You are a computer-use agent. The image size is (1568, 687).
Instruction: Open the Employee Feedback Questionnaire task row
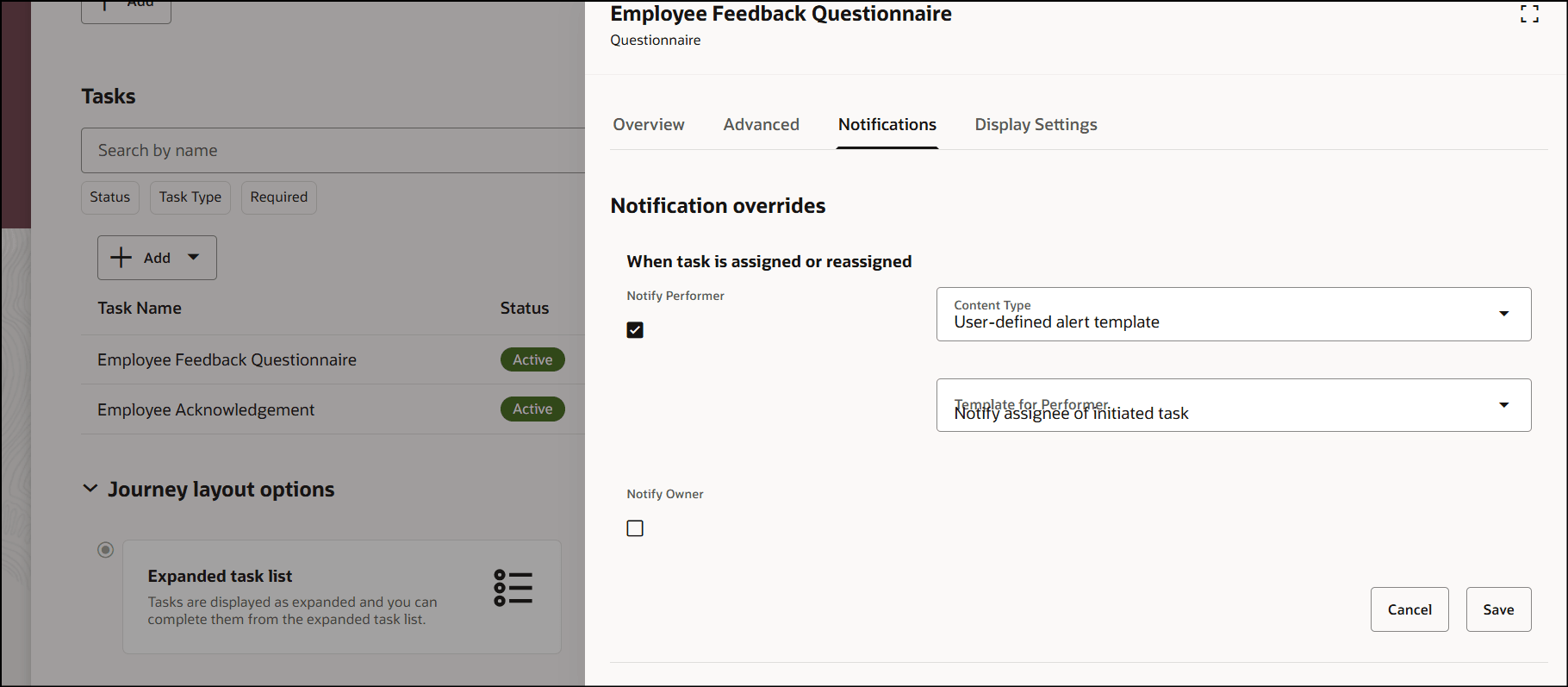333,359
